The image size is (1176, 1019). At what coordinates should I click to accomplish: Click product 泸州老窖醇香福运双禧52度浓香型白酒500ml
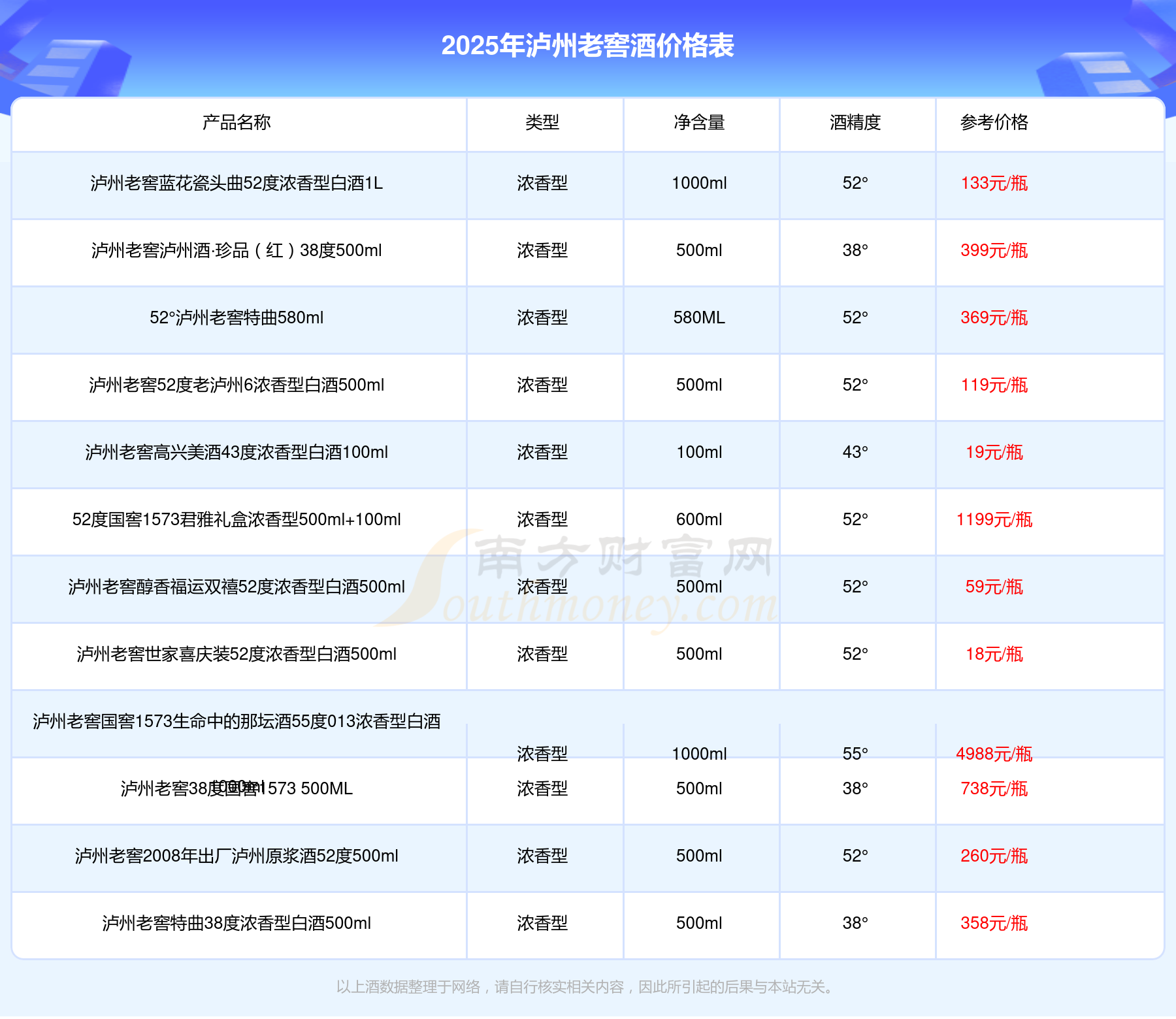tap(237, 587)
